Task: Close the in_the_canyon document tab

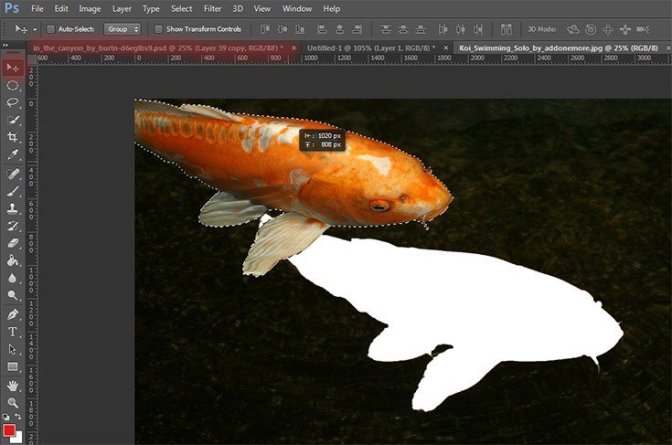Action: pos(294,48)
